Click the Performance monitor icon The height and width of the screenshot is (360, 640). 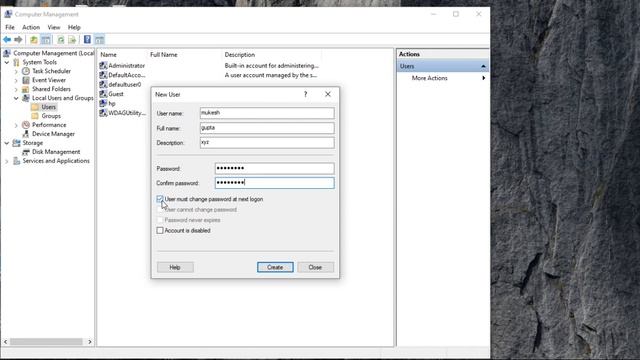[x=26, y=125]
